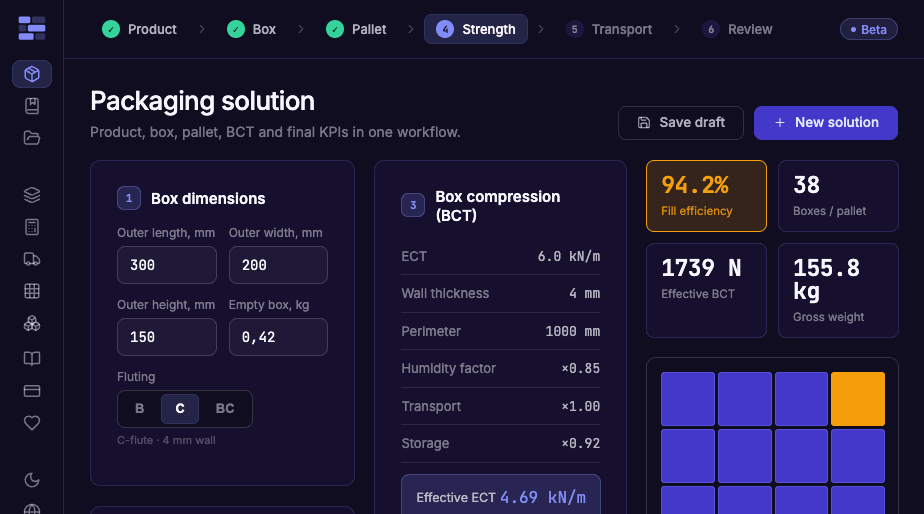The width and height of the screenshot is (924, 514).
Task: Click the 'C-flute · 4 mm wall' hint text
Action: click(166, 440)
